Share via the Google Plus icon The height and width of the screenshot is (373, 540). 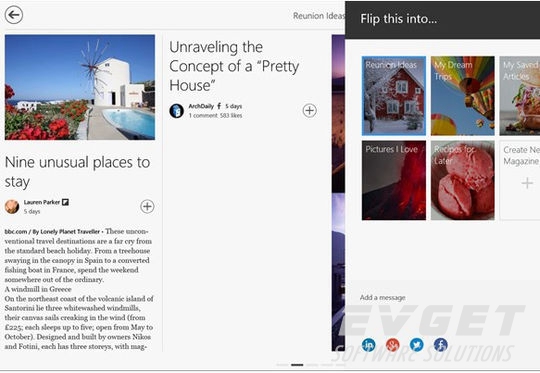pos(393,344)
